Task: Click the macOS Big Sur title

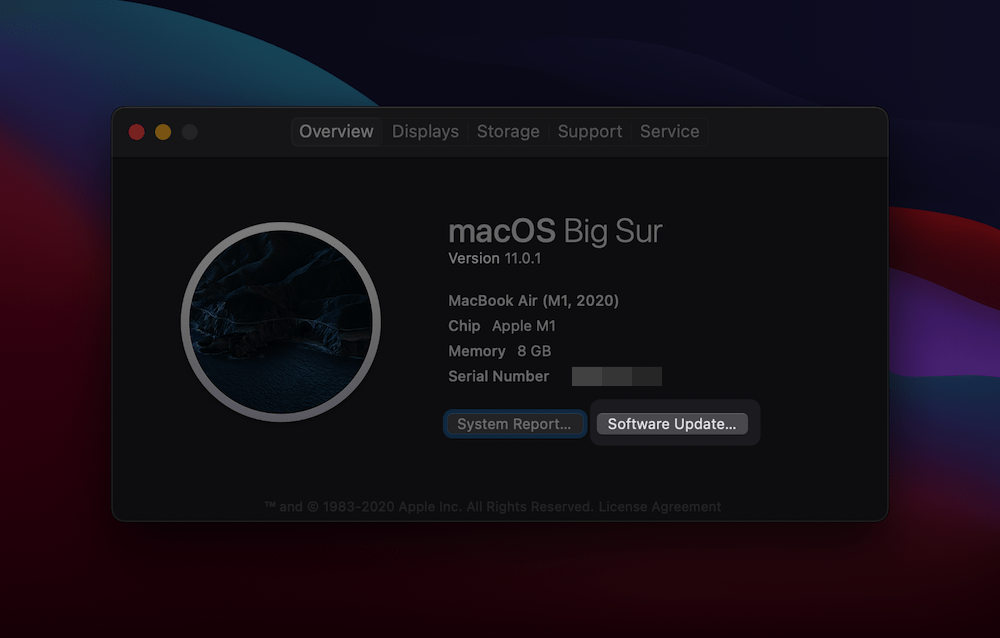Action: coord(555,231)
